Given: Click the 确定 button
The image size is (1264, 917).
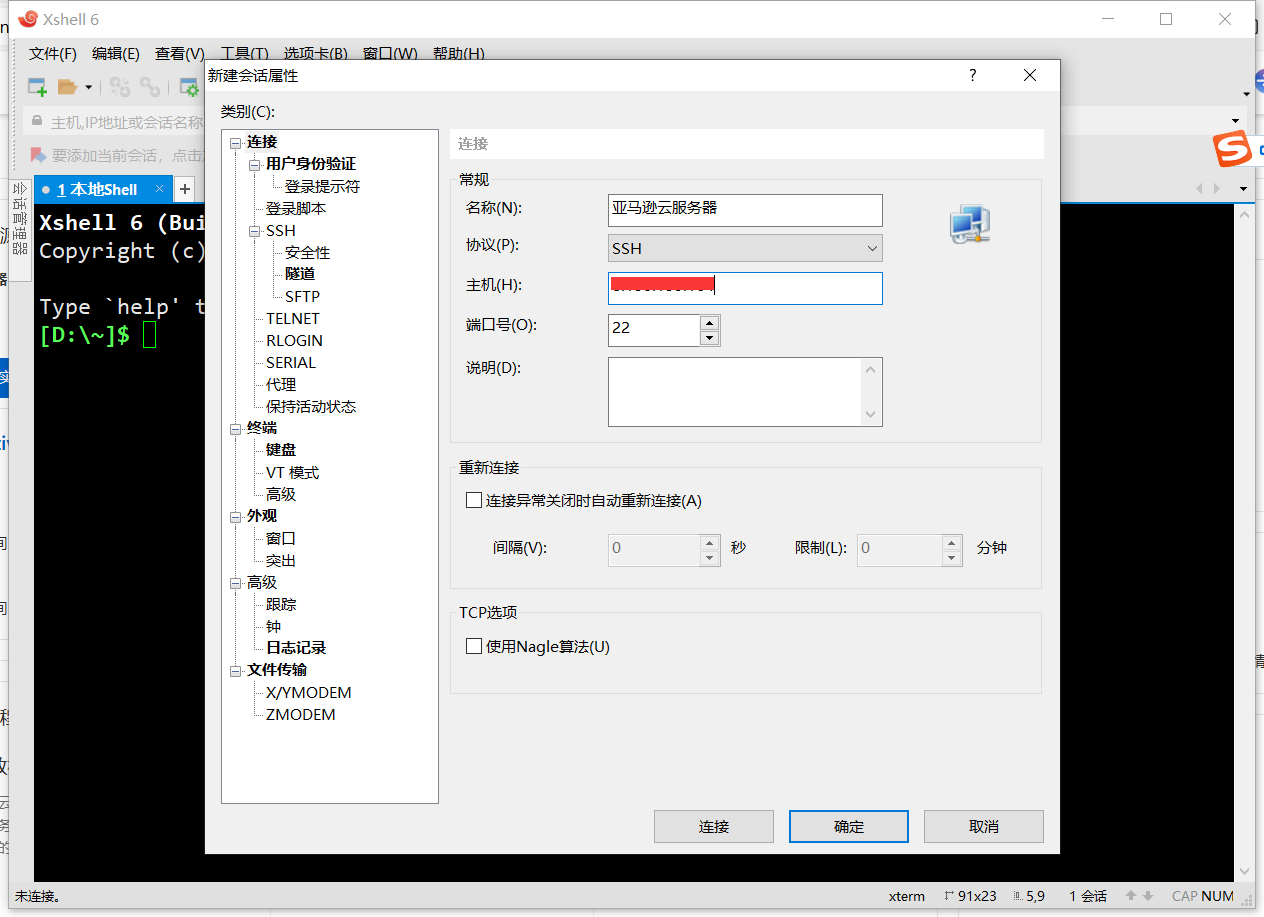Looking at the screenshot, I should coord(849,827).
